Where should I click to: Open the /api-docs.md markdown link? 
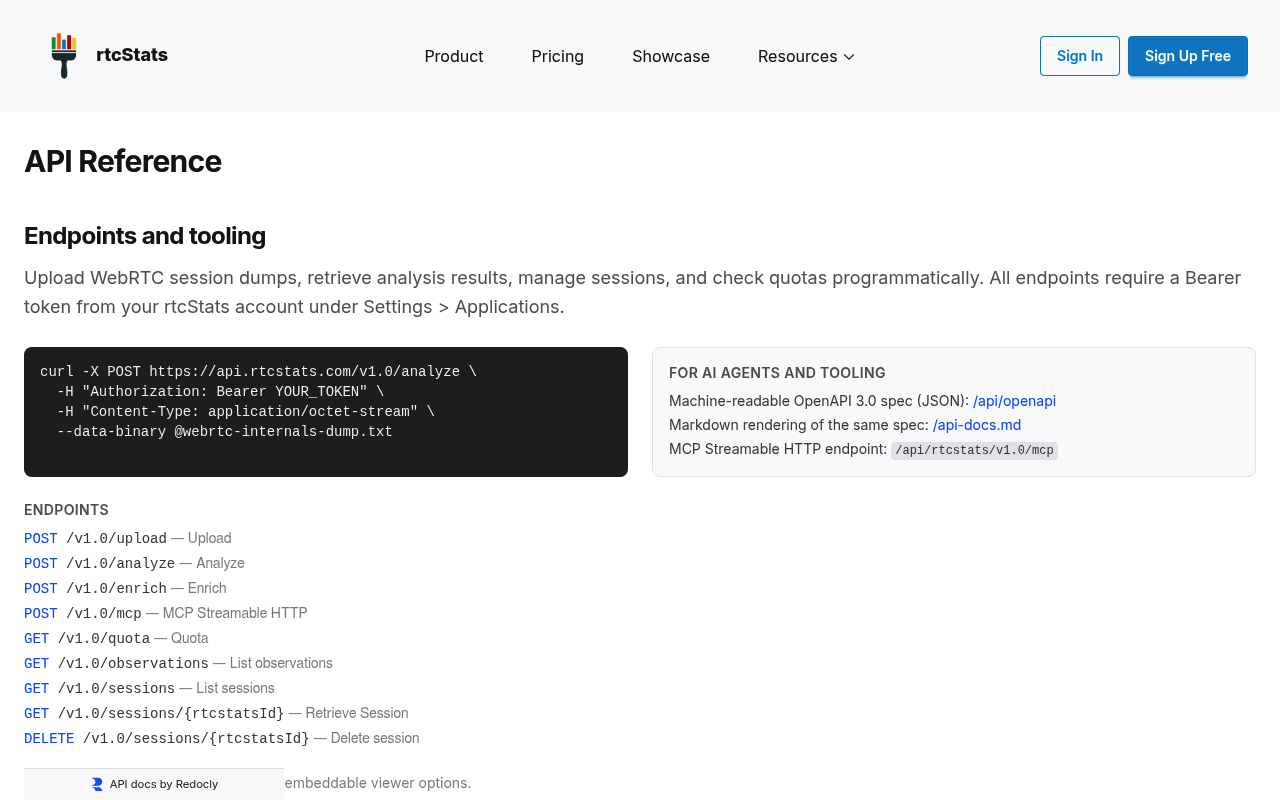click(x=977, y=425)
